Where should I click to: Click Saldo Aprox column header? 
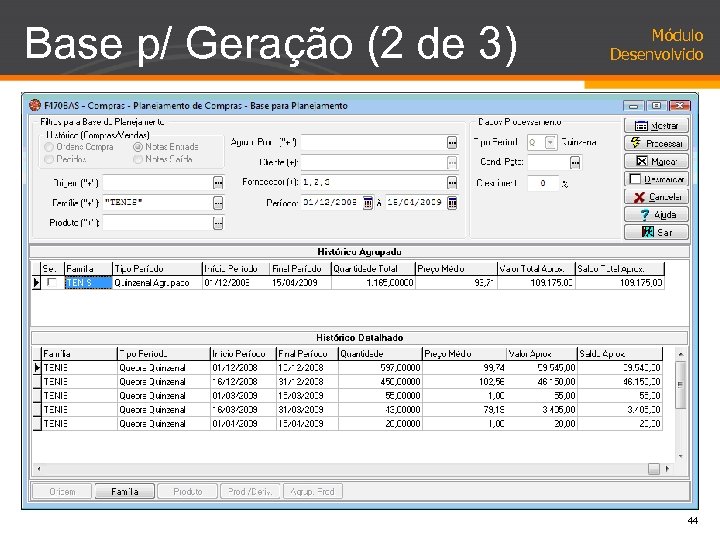(x=619, y=354)
